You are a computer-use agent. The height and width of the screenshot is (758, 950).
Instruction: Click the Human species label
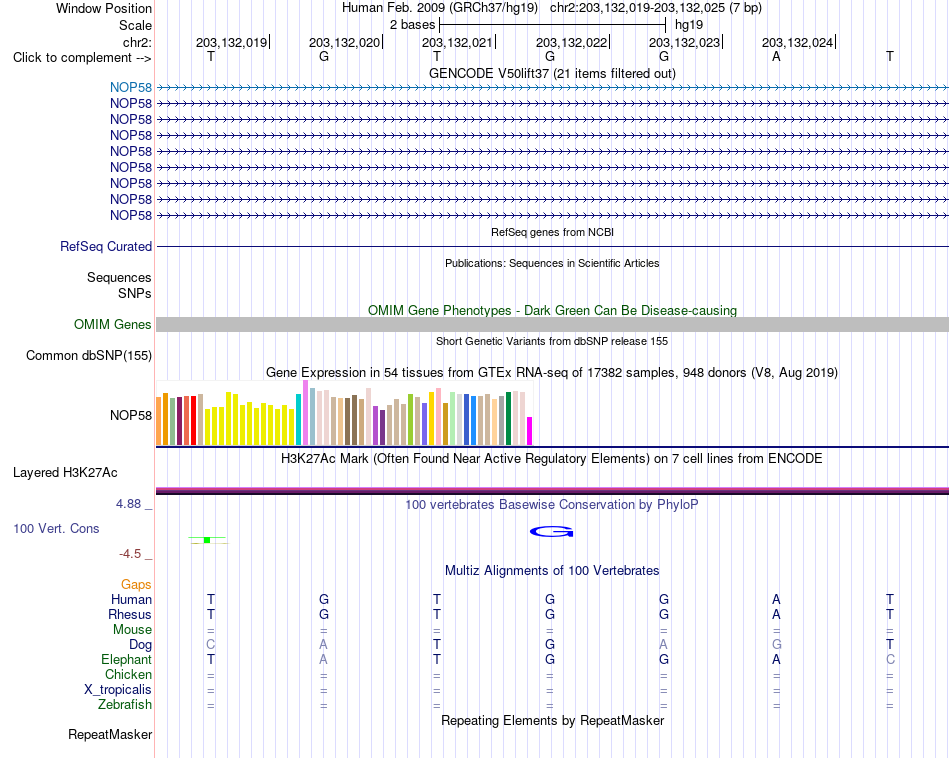click(x=131, y=600)
